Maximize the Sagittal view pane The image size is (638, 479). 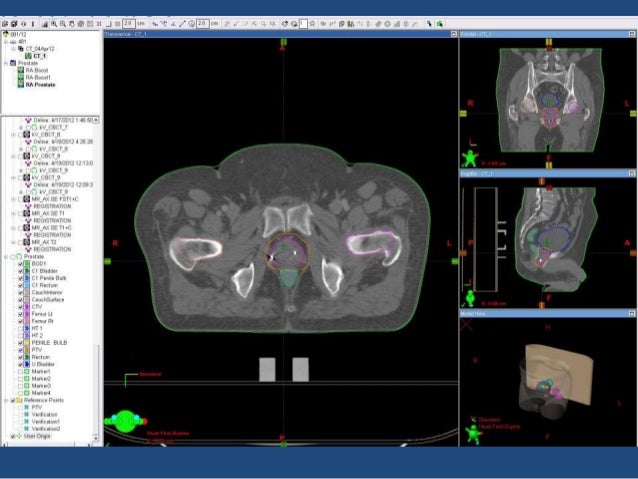[x=632, y=174]
